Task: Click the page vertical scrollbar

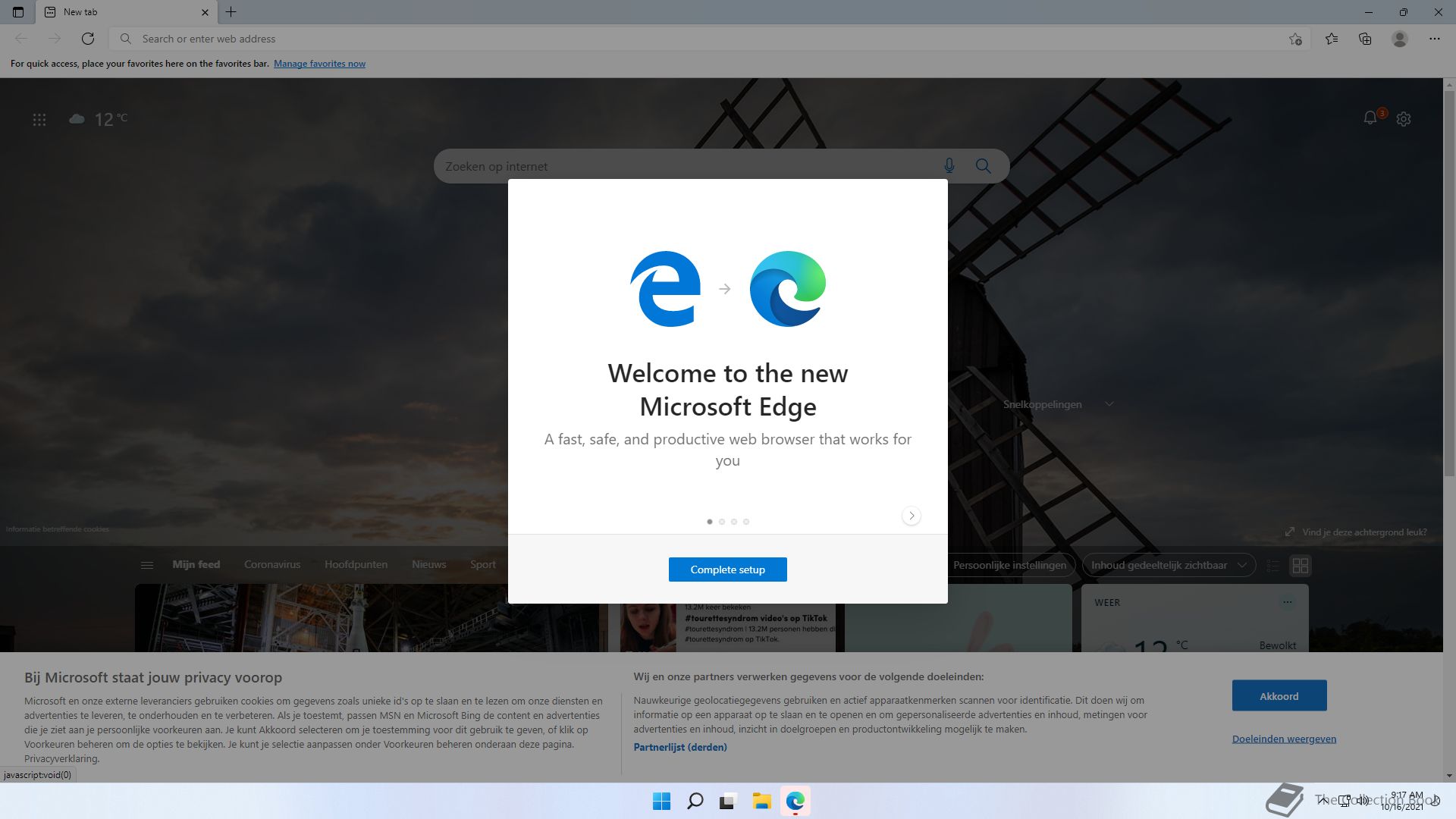Action: (1449, 284)
